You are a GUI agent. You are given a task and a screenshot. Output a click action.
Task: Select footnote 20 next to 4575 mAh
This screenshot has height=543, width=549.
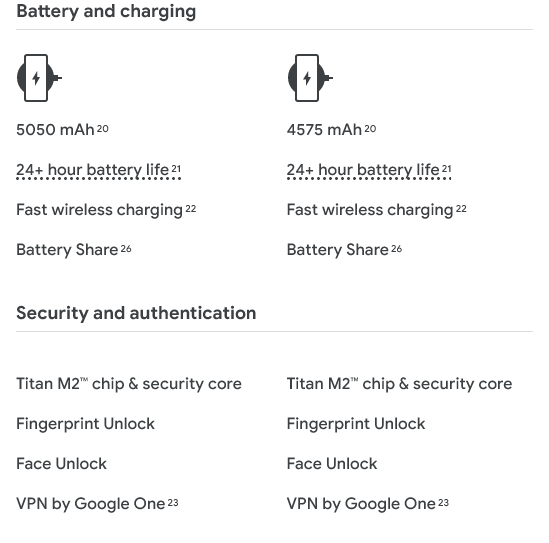point(370,129)
